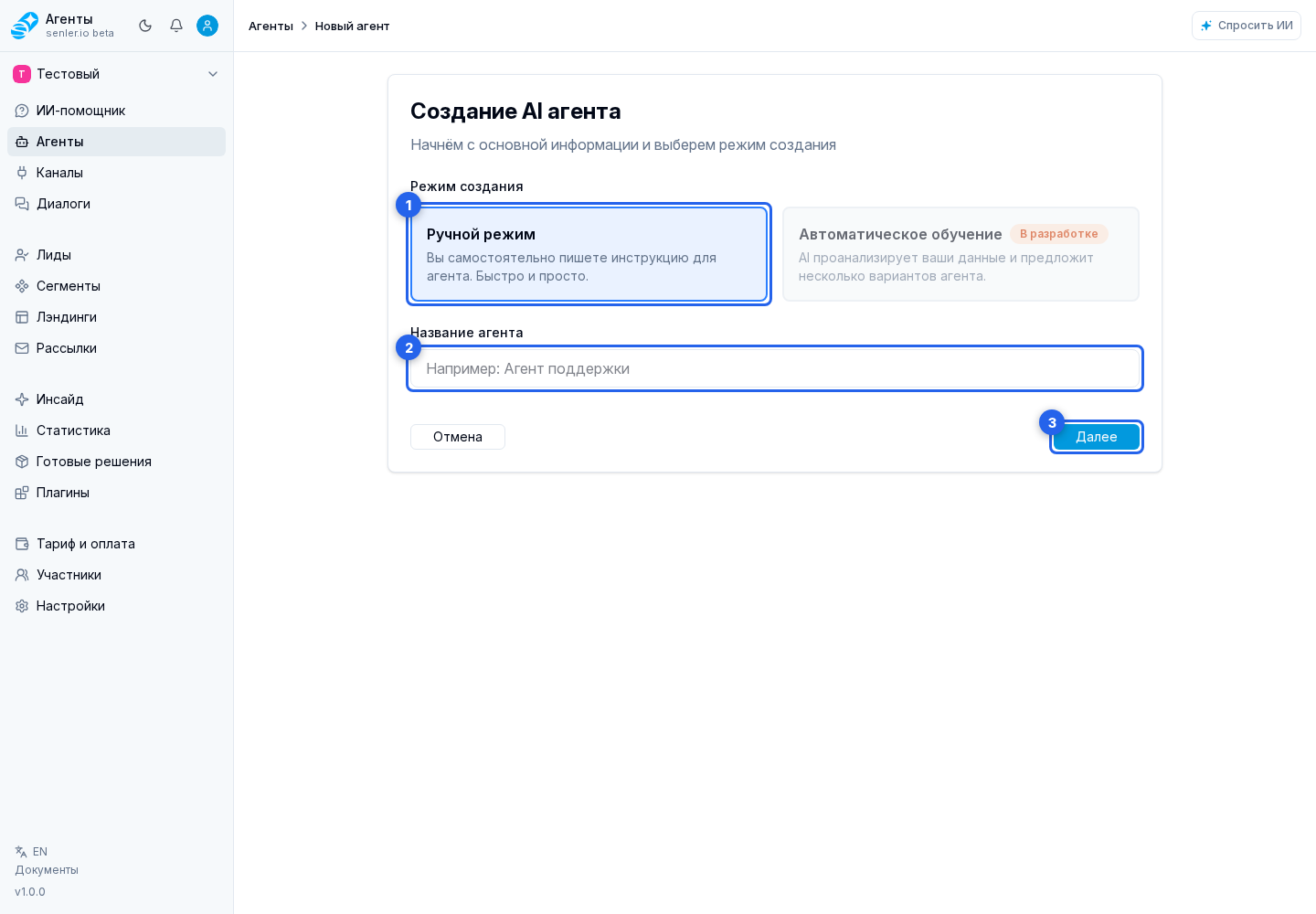Switch language to EN
This screenshot has height=914, width=1316.
(x=32, y=852)
